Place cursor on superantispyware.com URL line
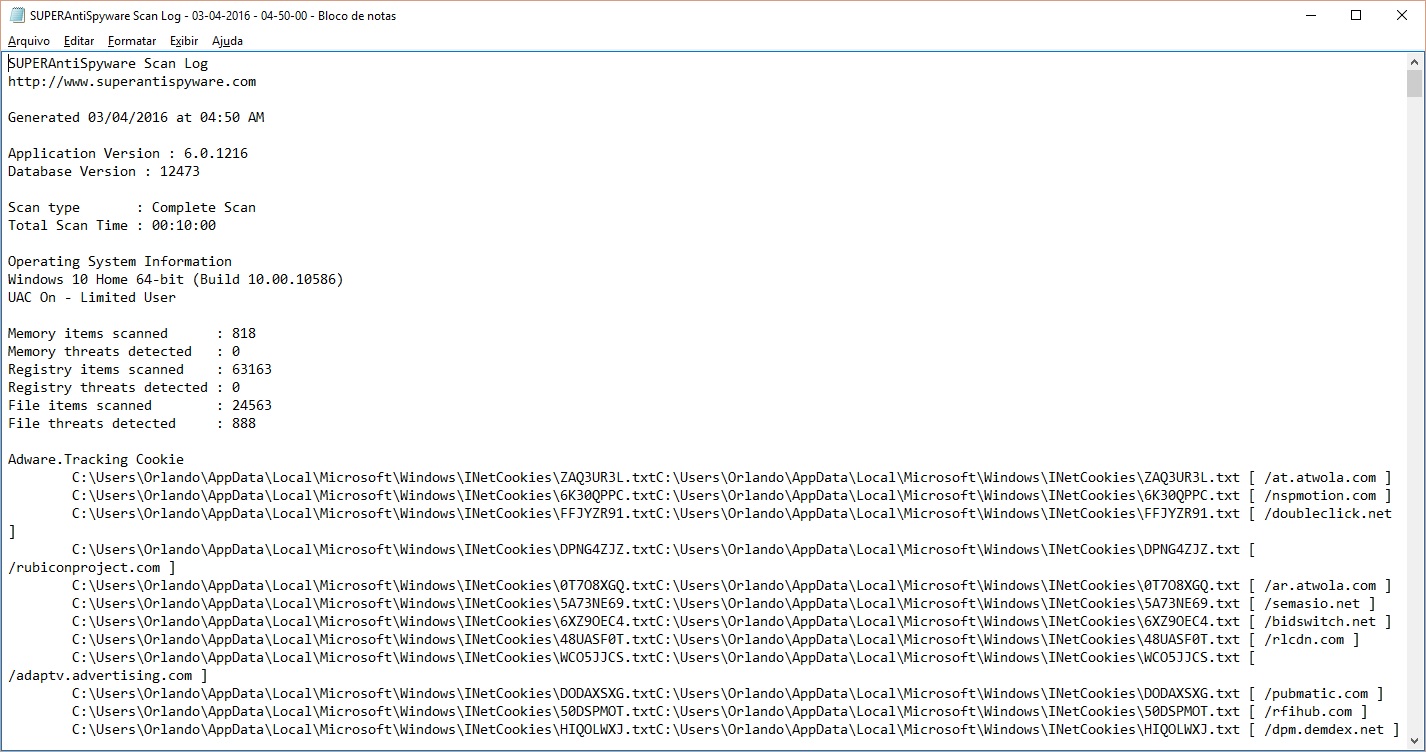The width and height of the screenshot is (1426, 752). (132, 82)
